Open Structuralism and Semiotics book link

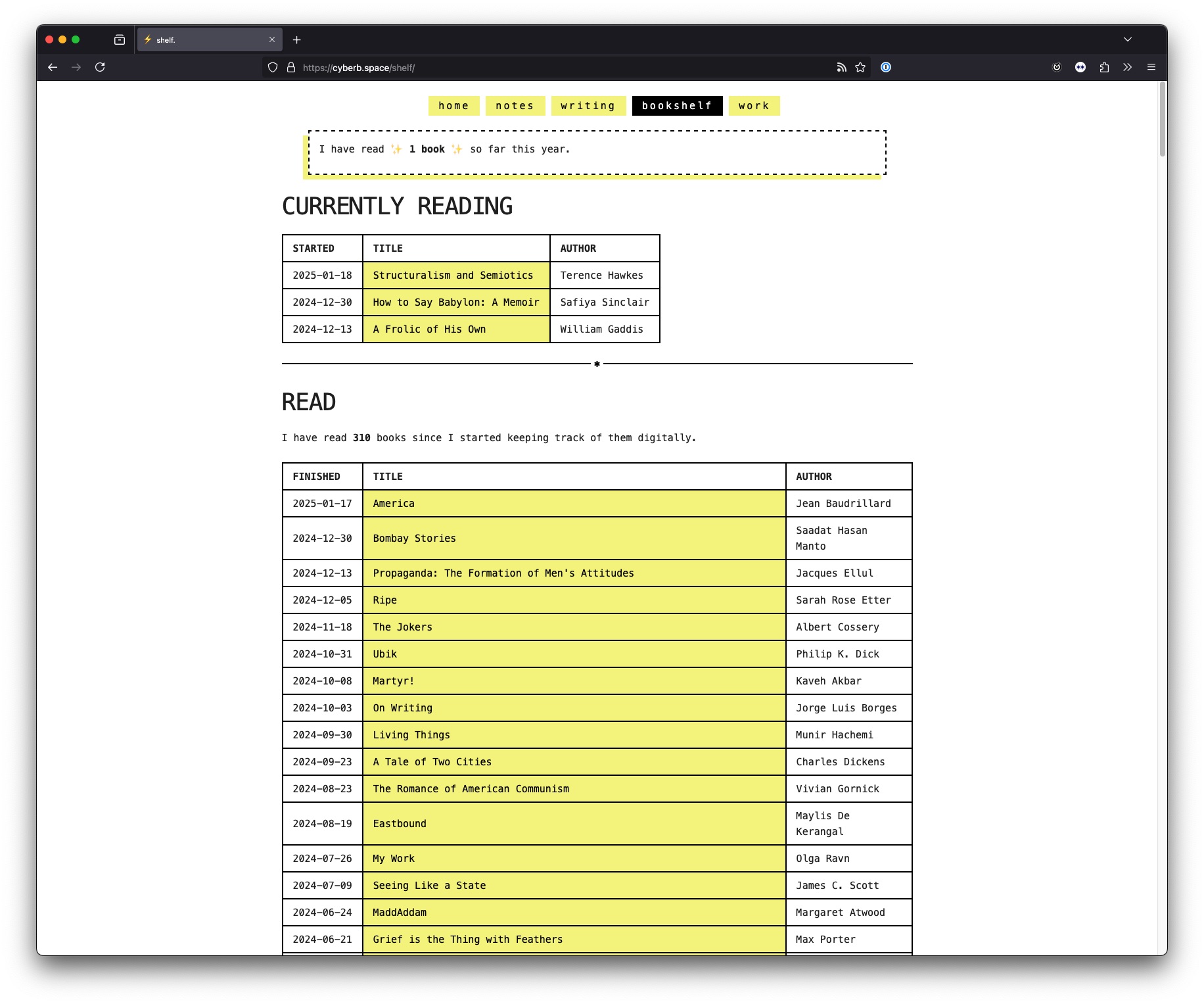point(453,275)
